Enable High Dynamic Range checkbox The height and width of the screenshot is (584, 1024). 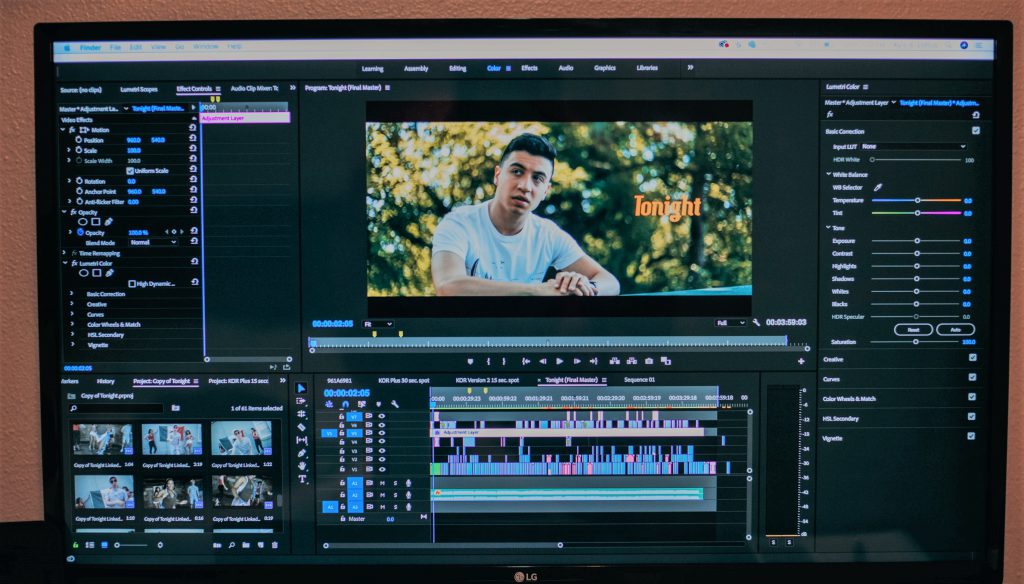coord(132,284)
